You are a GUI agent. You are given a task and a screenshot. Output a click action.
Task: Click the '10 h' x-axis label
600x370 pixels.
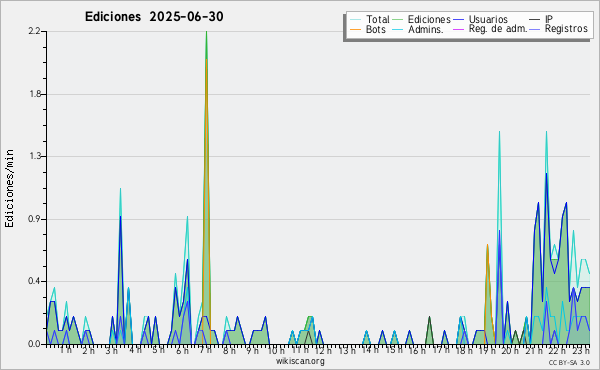click(x=276, y=350)
